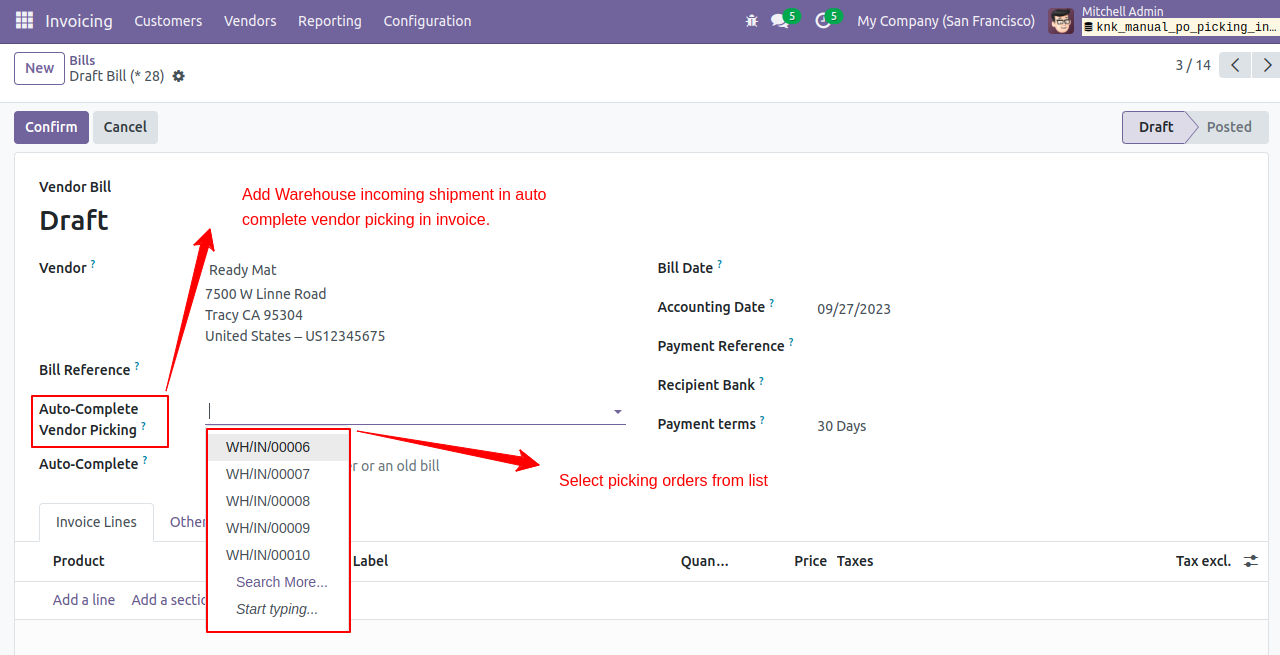The image size is (1280, 655).
Task: Open the Reporting menu
Action: [330, 21]
